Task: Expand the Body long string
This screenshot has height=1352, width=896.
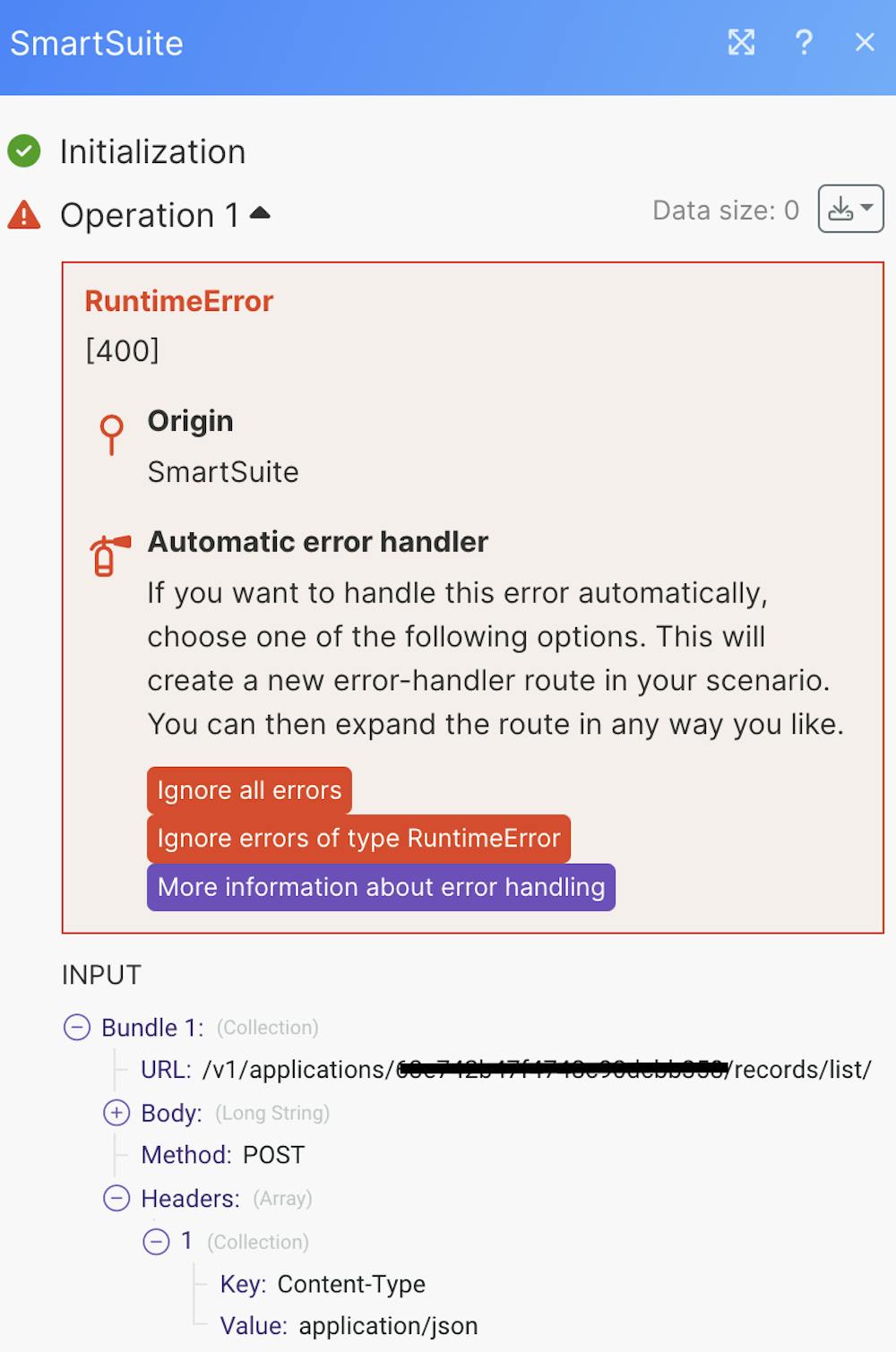Action: (116, 1113)
